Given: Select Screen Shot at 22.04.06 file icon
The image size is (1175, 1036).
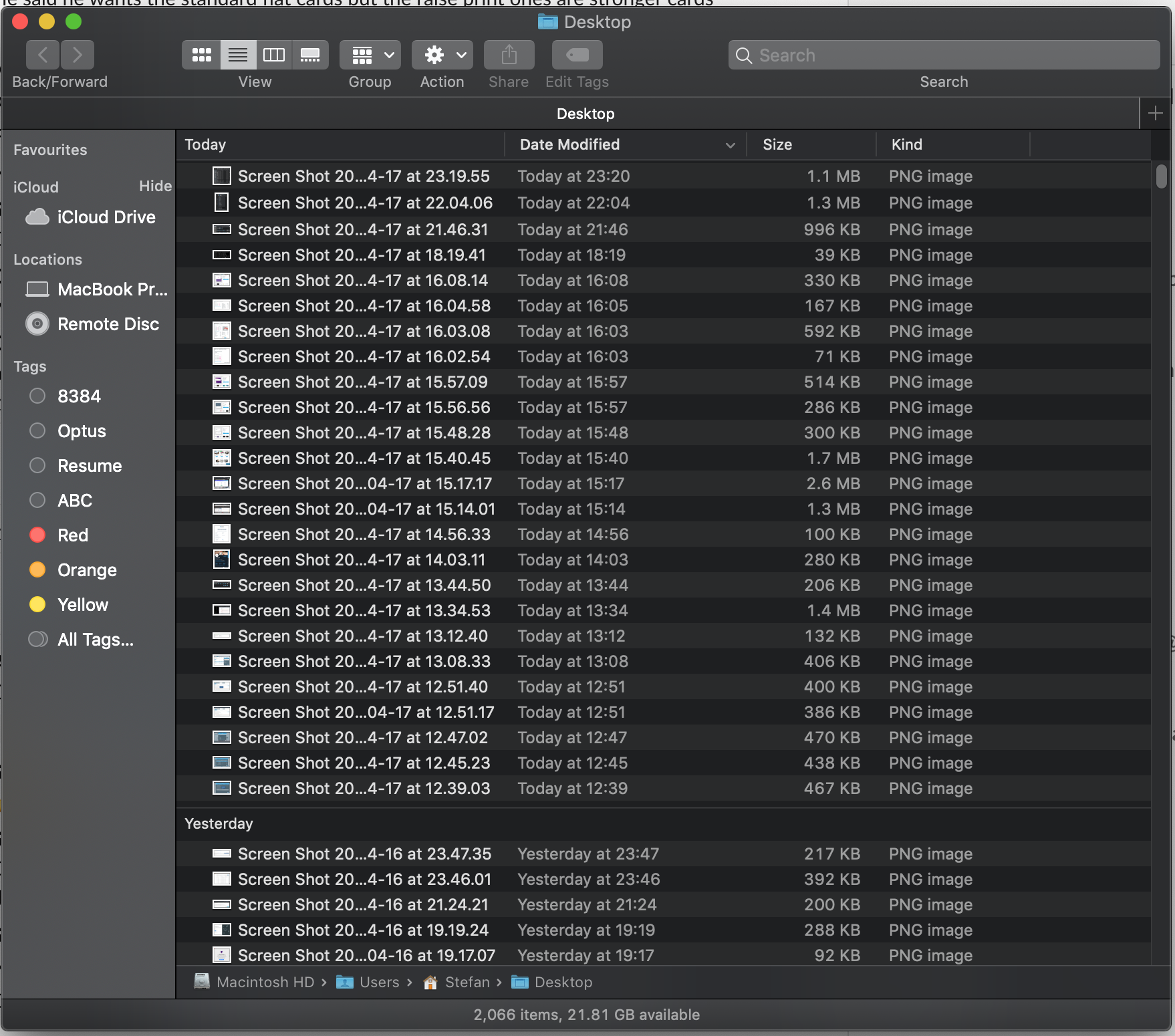Looking at the screenshot, I should 221,202.
